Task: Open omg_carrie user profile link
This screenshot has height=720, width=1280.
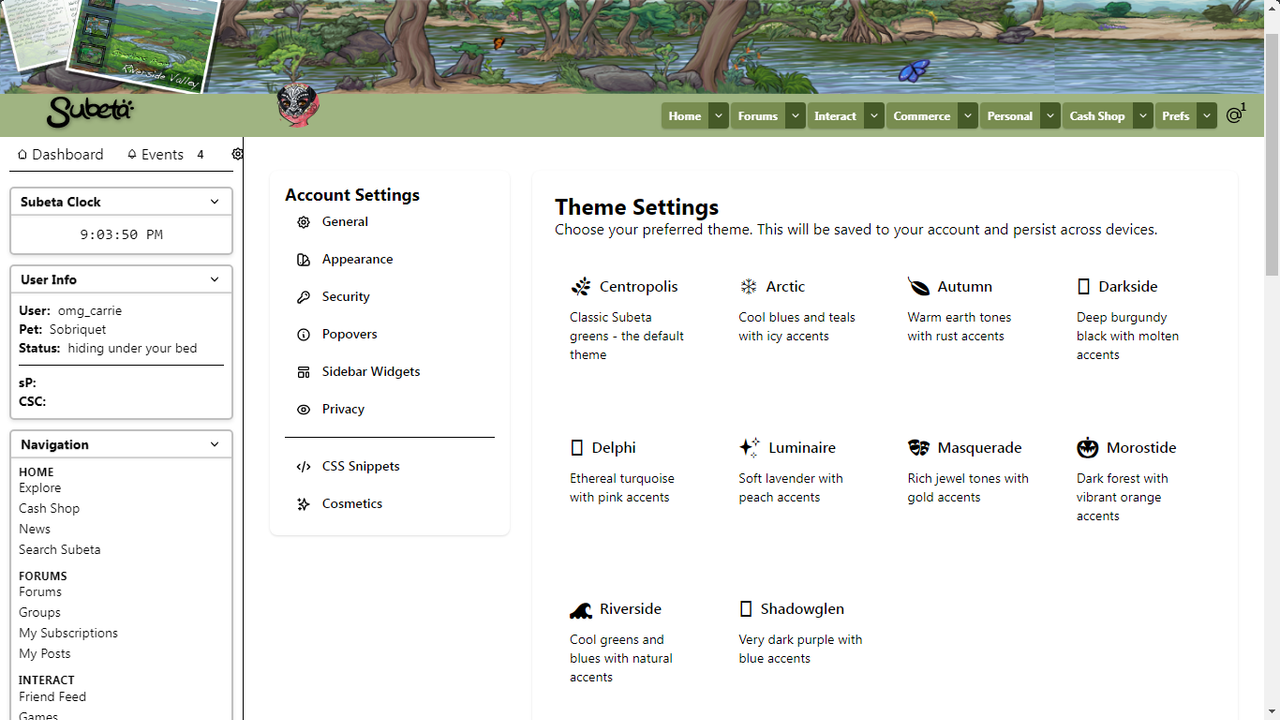Action: coord(90,311)
